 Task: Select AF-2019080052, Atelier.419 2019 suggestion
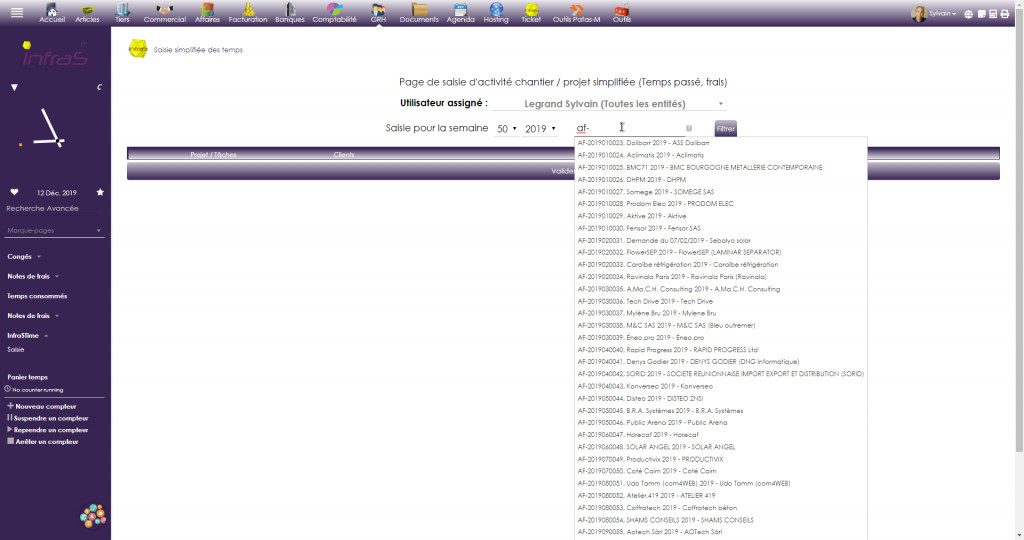point(720,496)
